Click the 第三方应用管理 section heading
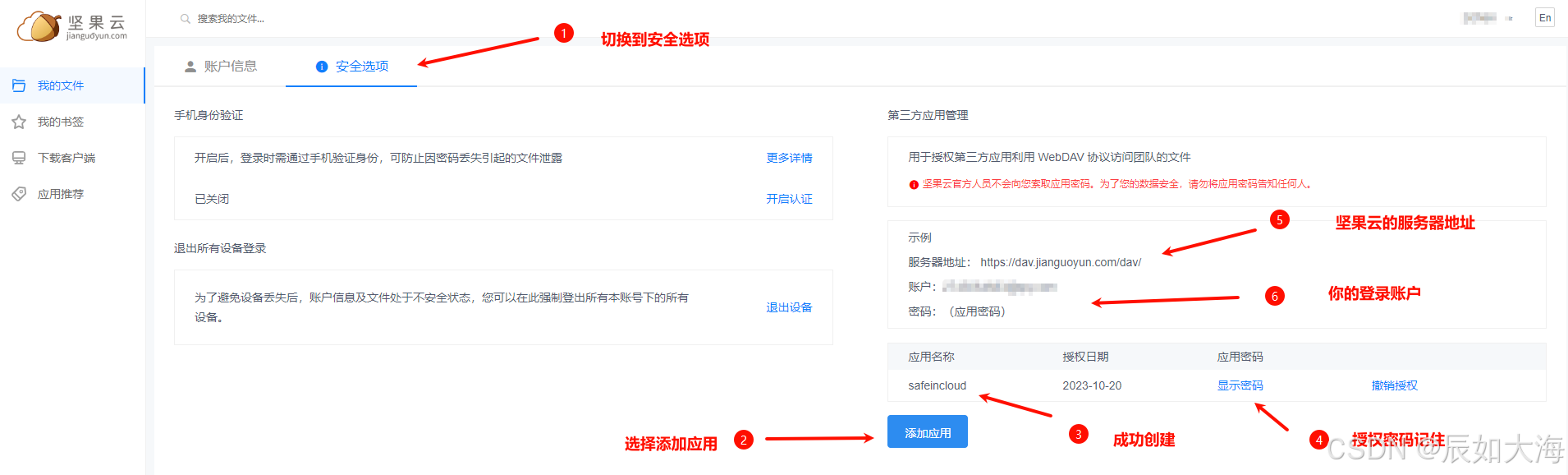The image size is (1568, 475). tap(928, 115)
